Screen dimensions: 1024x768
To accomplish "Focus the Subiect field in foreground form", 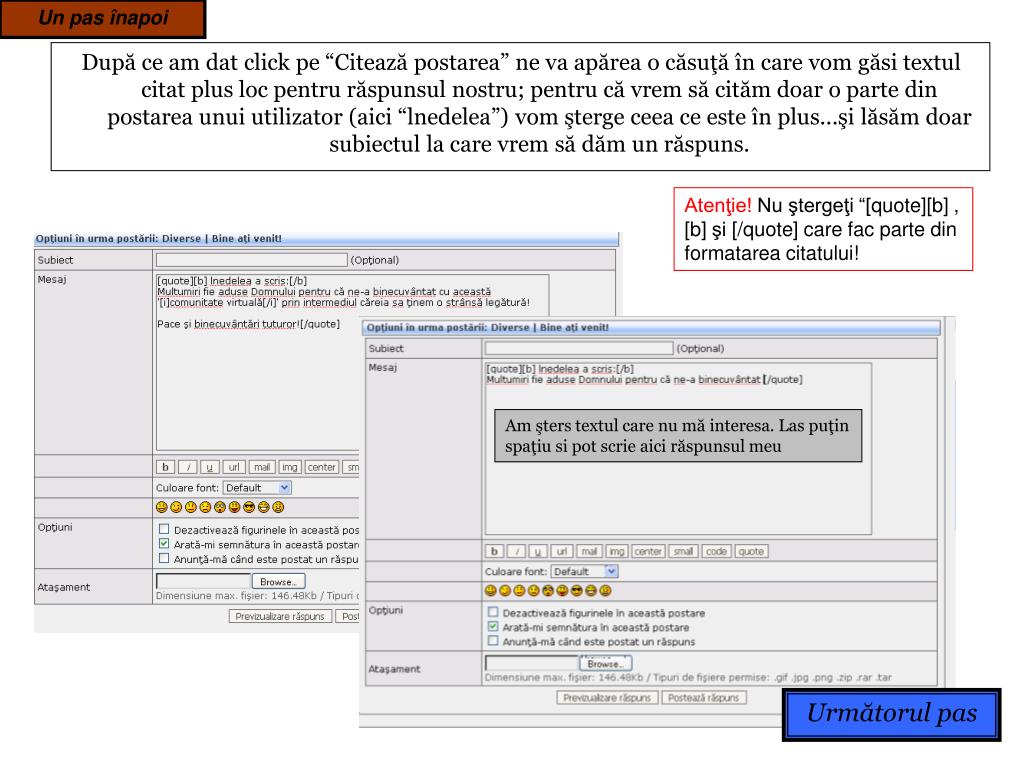I will pos(579,348).
